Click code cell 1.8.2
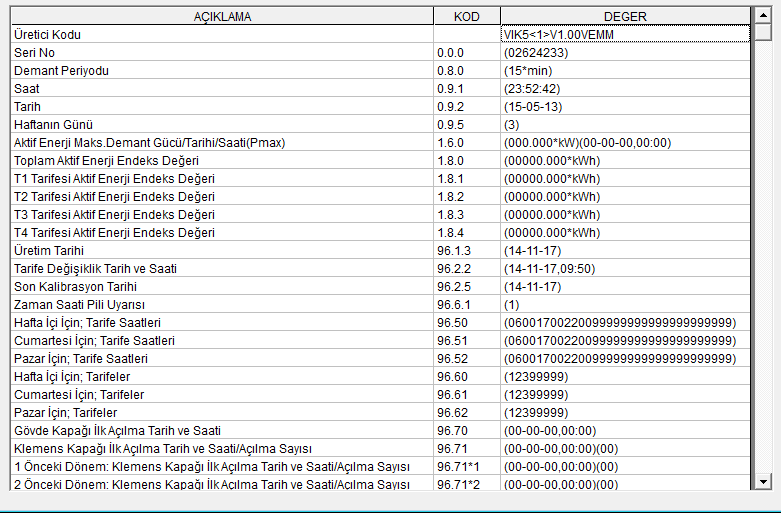Screen dimensions: 781x513 [467, 196]
